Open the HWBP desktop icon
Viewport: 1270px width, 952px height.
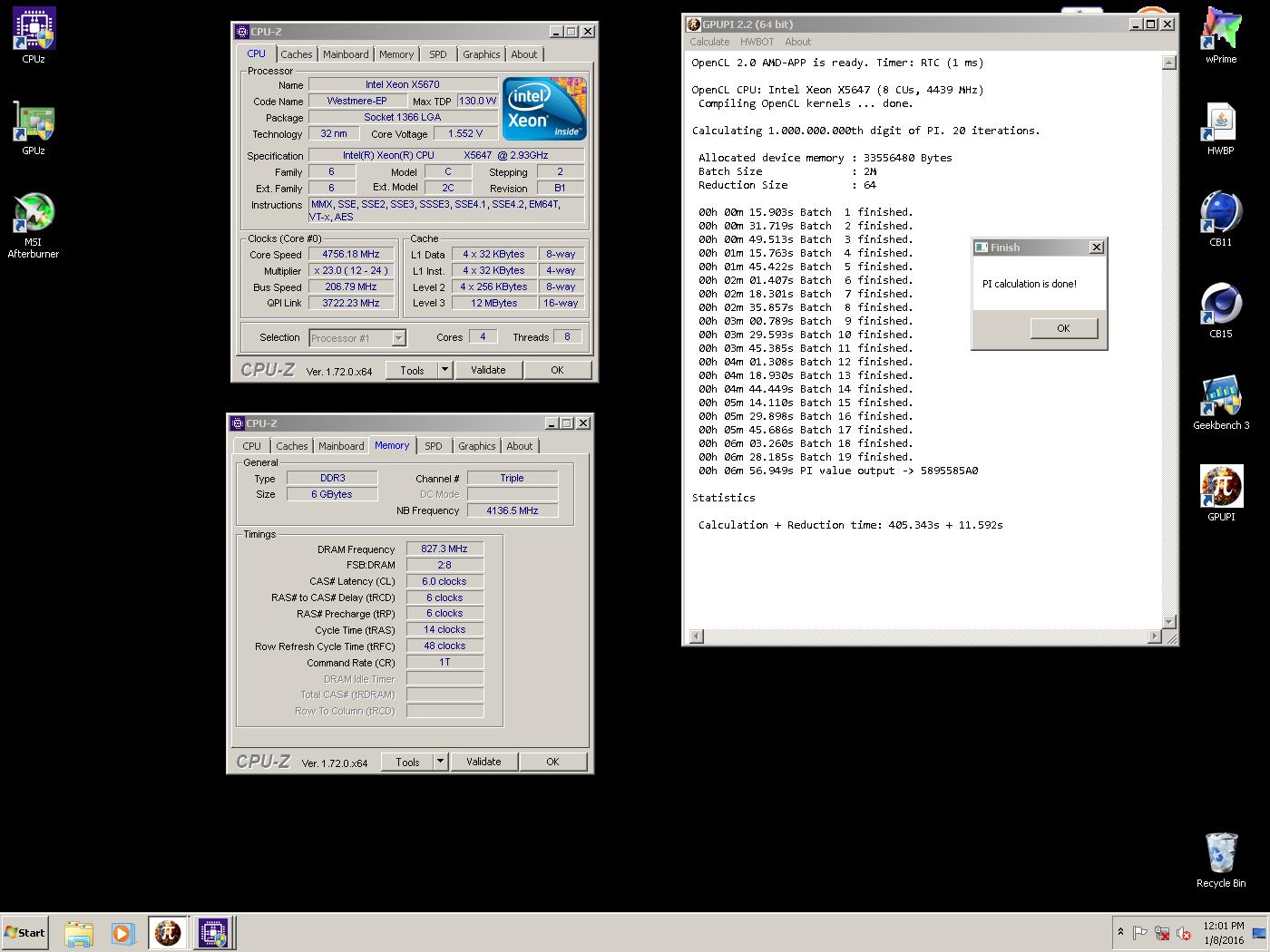pos(1220,127)
